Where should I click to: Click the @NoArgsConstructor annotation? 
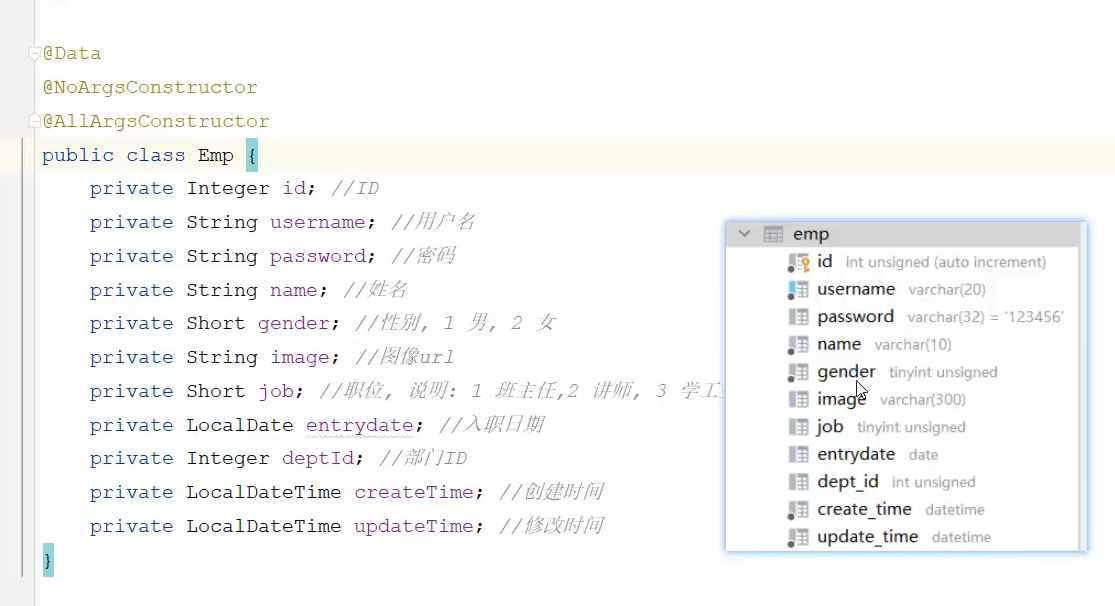149,88
